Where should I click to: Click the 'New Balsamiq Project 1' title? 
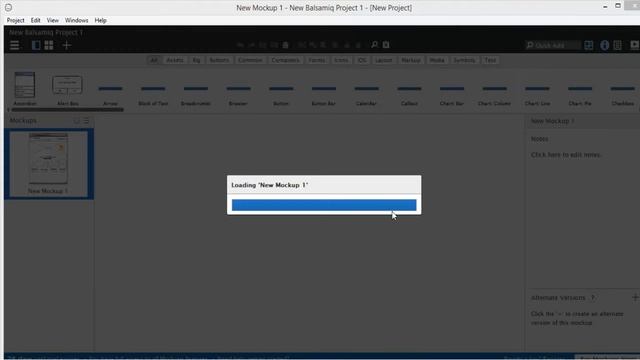tap(46, 32)
